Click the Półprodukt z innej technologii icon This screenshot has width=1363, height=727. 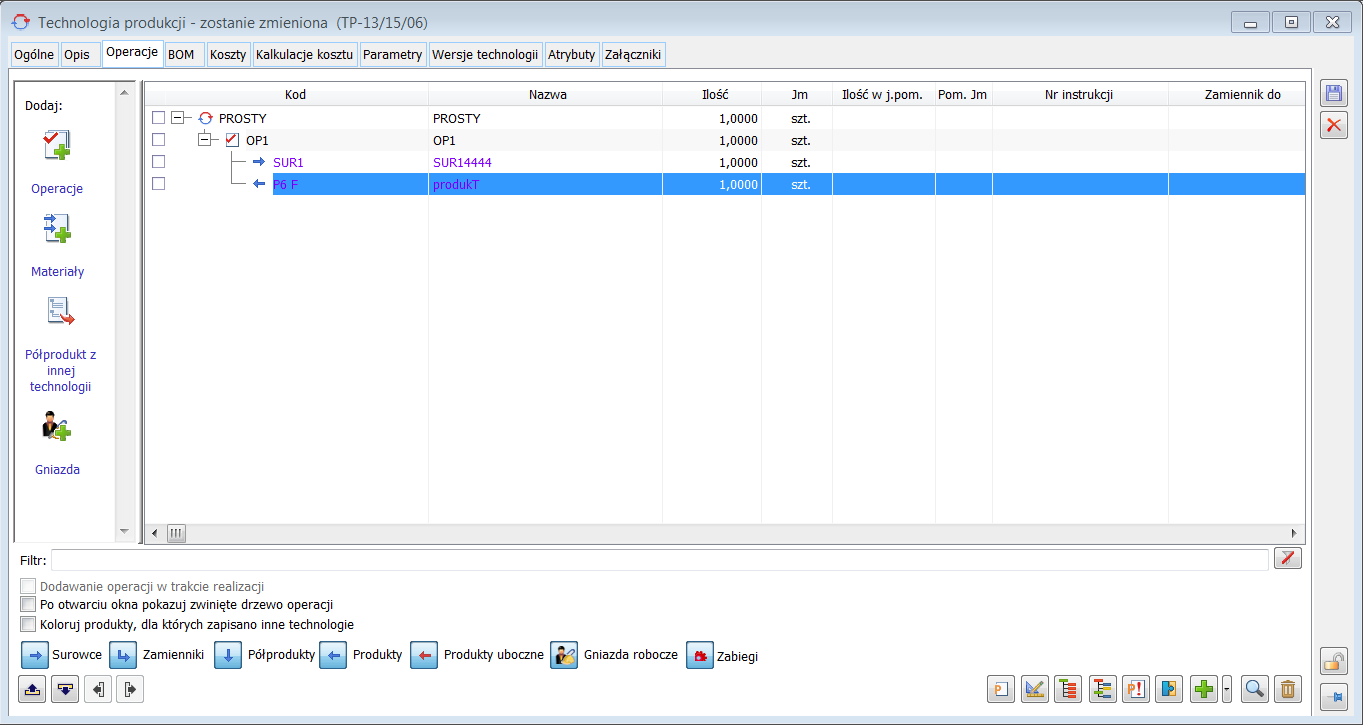[x=61, y=312]
